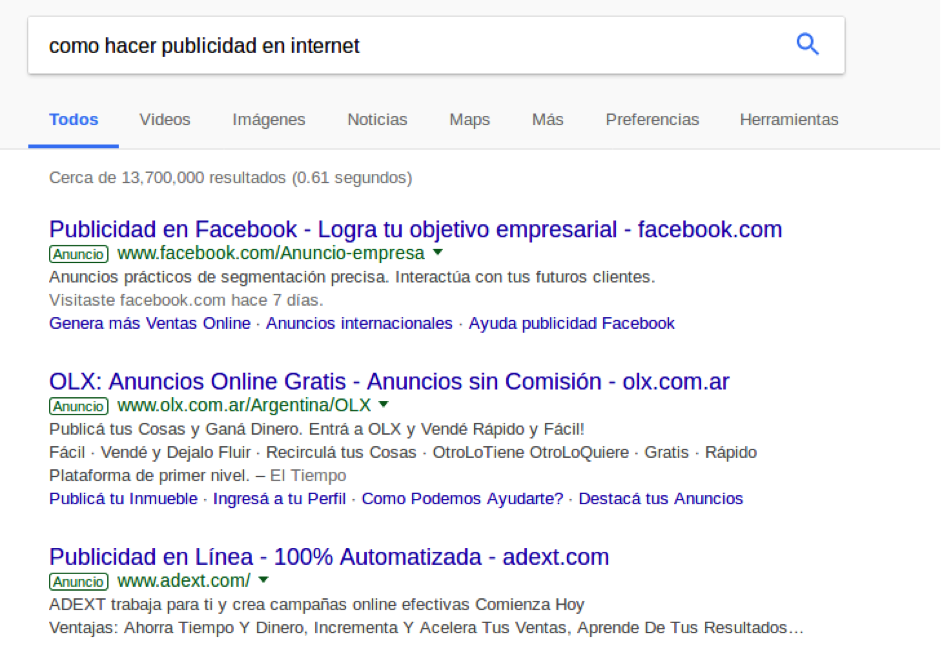Follow the Ayuda publicidad Facebook sitelink

[572, 323]
